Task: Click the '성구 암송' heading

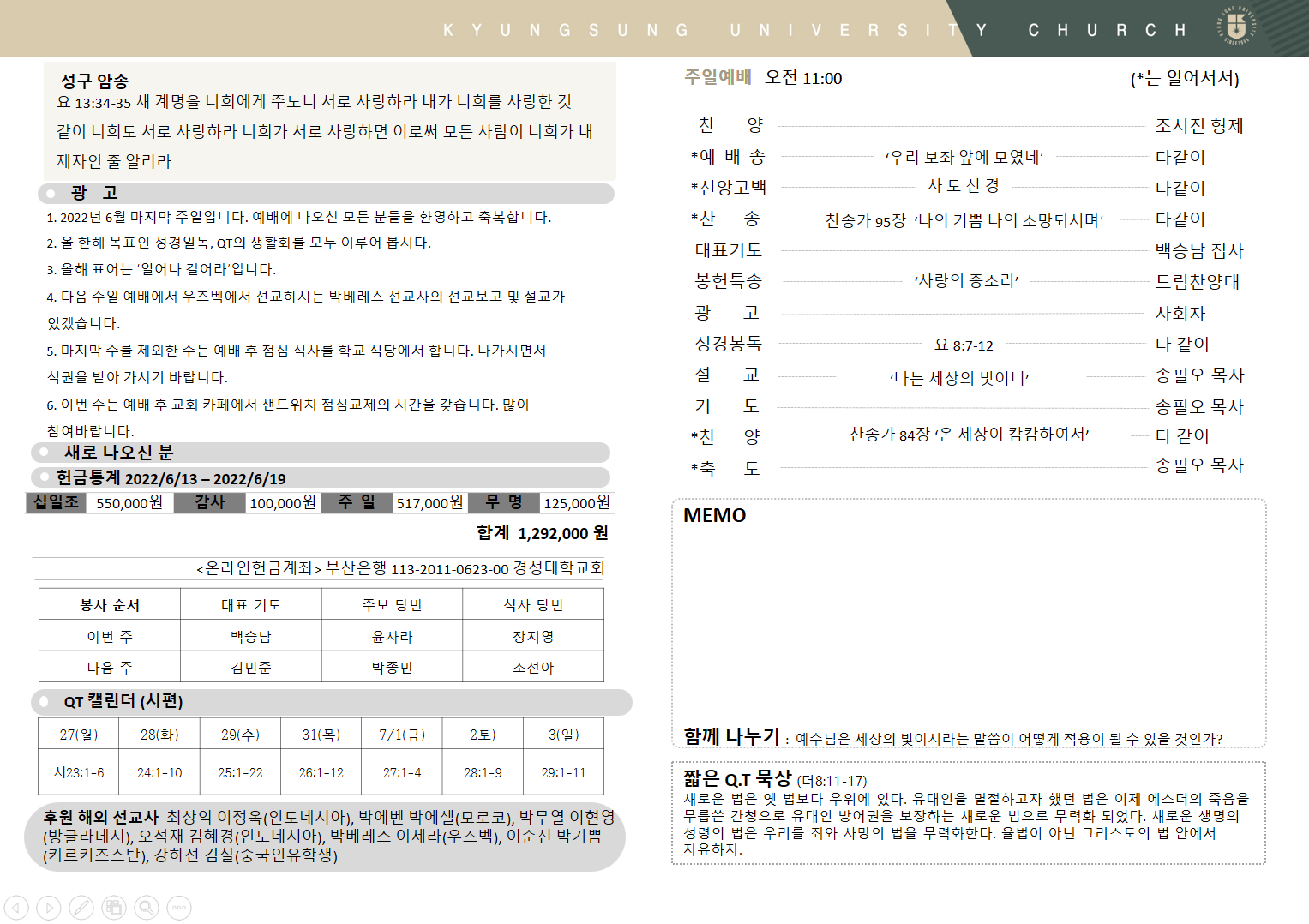Action: (x=94, y=81)
